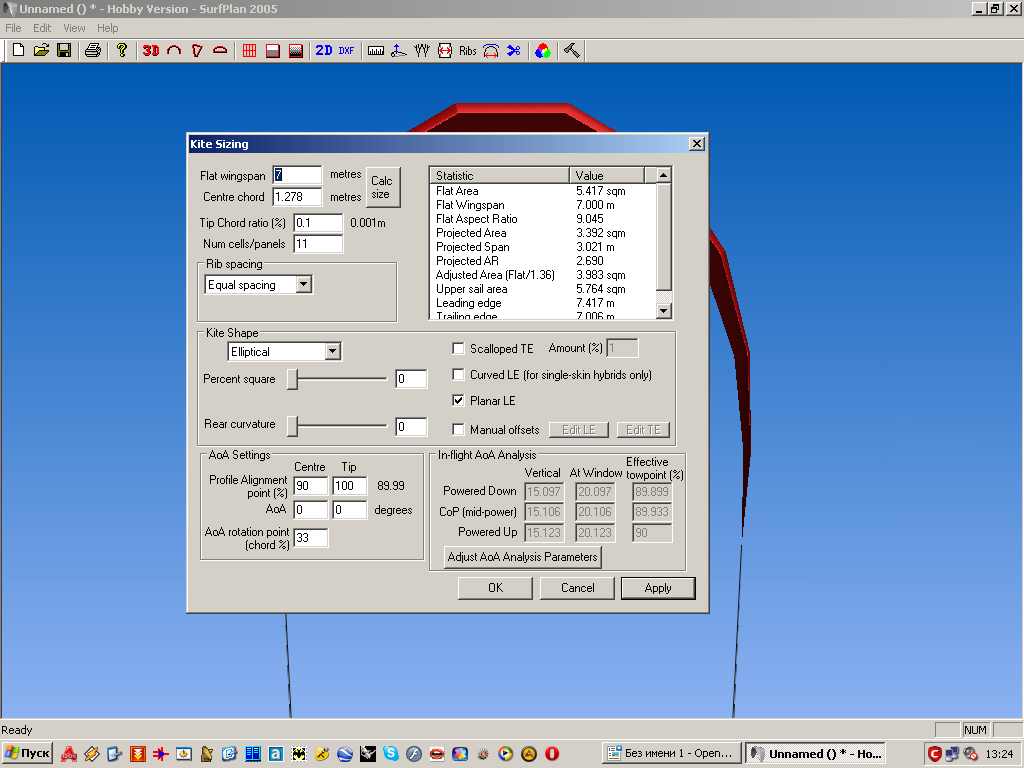Click the Save floppy disk icon
Screen dimensions: 1024x768
[x=64, y=50]
